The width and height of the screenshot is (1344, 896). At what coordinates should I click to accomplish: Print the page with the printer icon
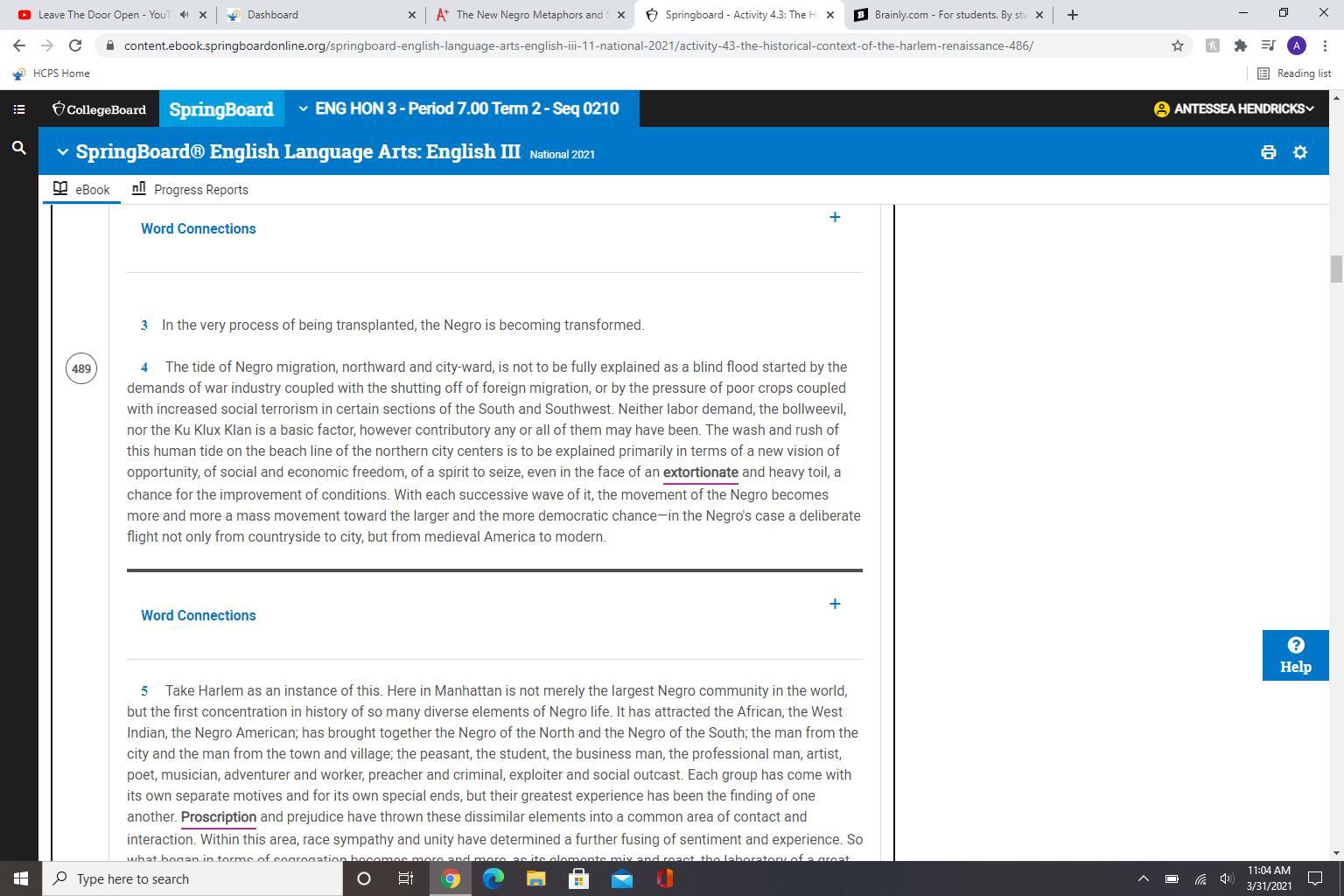point(1268,152)
